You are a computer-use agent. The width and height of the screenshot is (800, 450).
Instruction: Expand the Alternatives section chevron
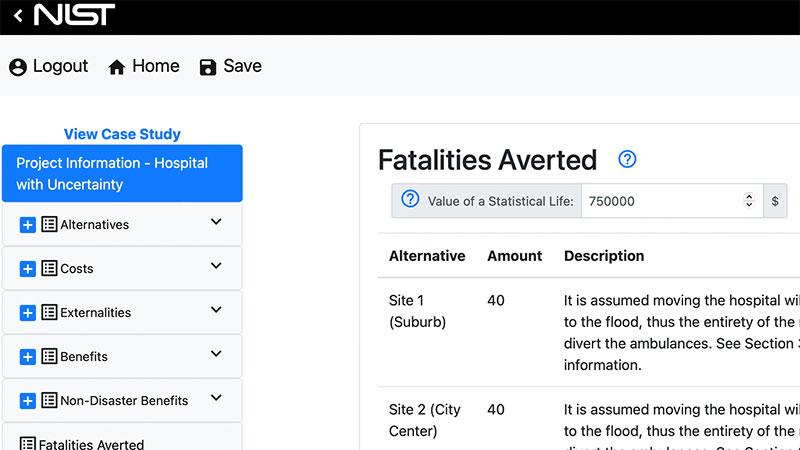(x=216, y=223)
